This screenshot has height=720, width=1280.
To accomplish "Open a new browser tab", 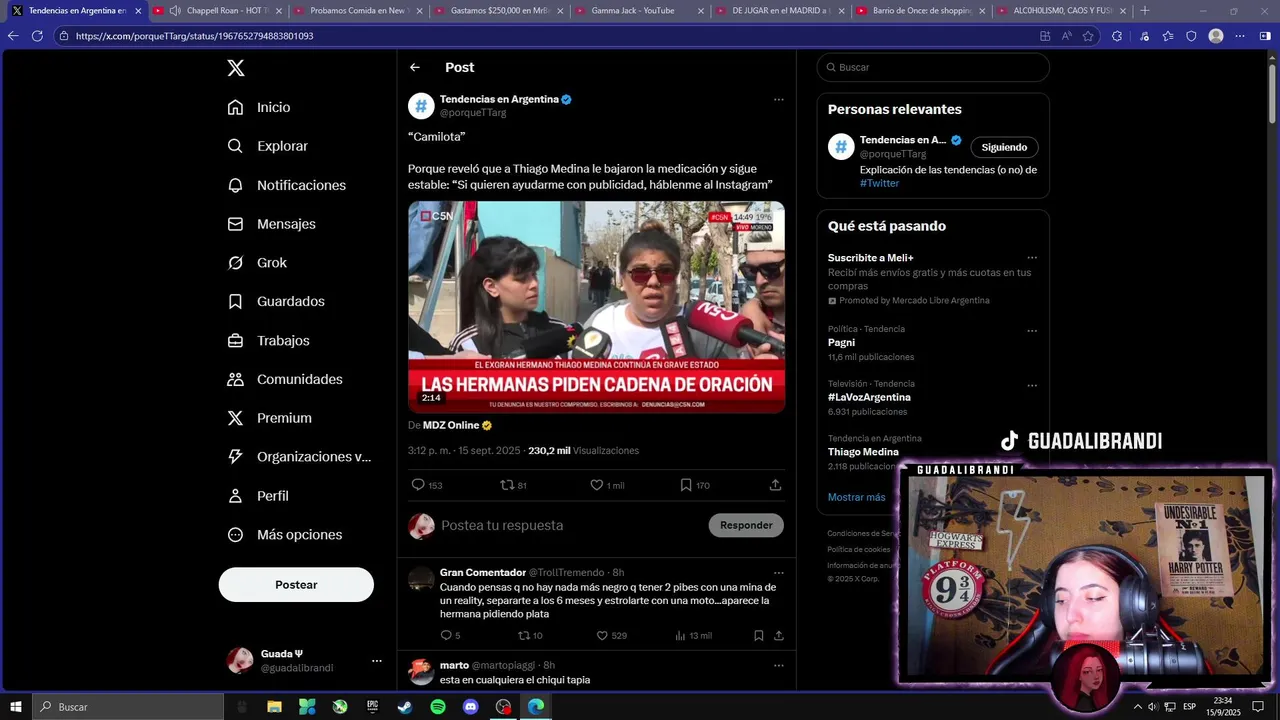I will [x=1145, y=10].
